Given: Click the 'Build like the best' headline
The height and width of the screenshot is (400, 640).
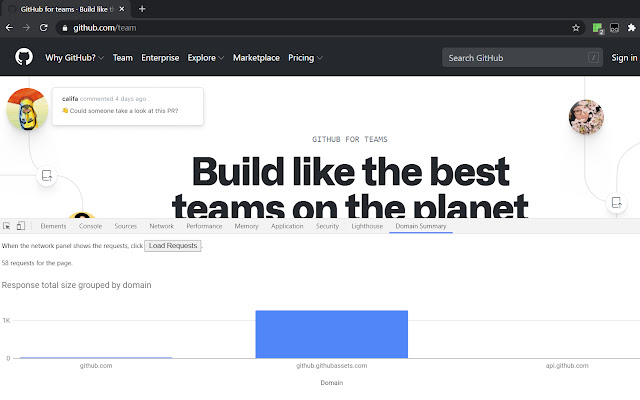Looking at the screenshot, I should coord(351,171).
